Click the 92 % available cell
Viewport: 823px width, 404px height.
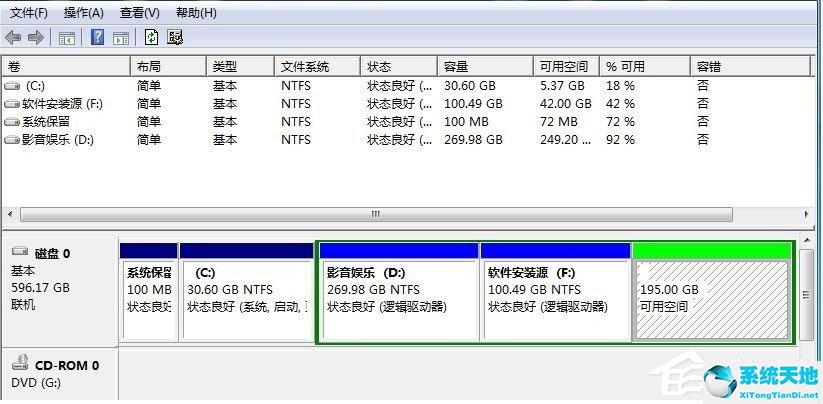[x=620, y=140]
